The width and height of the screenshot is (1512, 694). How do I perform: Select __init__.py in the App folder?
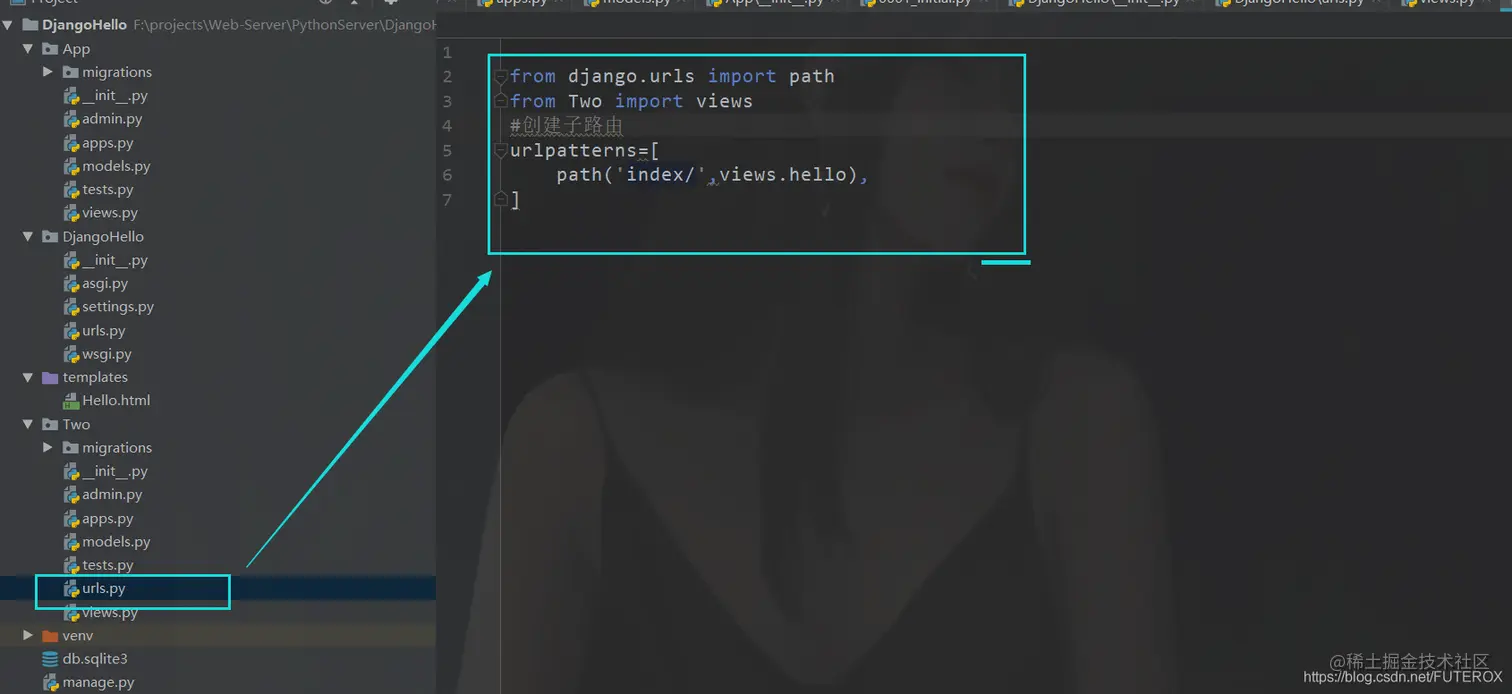pos(115,95)
